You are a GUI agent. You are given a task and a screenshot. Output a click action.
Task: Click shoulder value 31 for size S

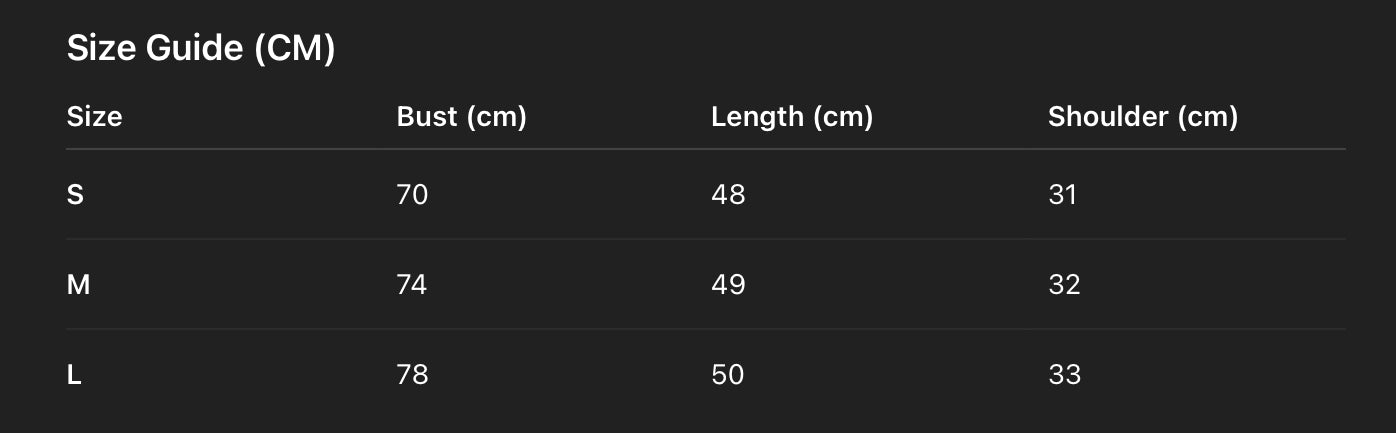point(1062,195)
